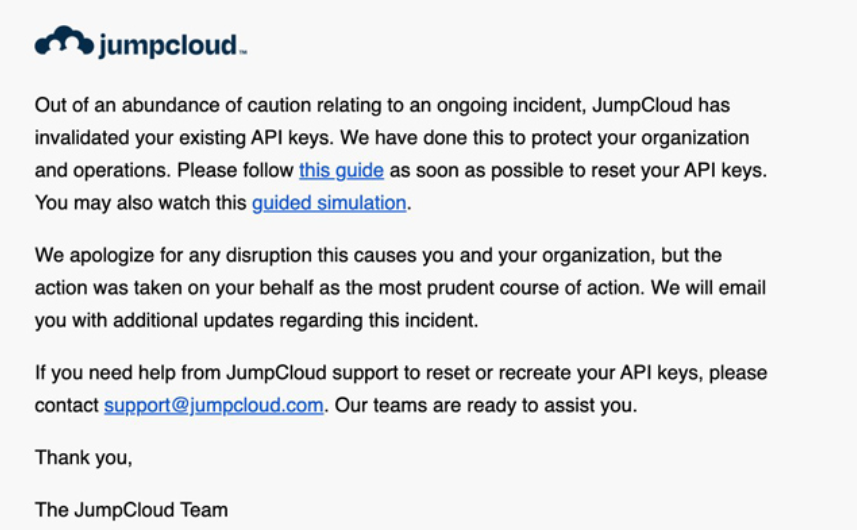This screenshot has width=857, height=530.
Task: Click the word 'contact' before the email address
Action: [x=67, y=405]
